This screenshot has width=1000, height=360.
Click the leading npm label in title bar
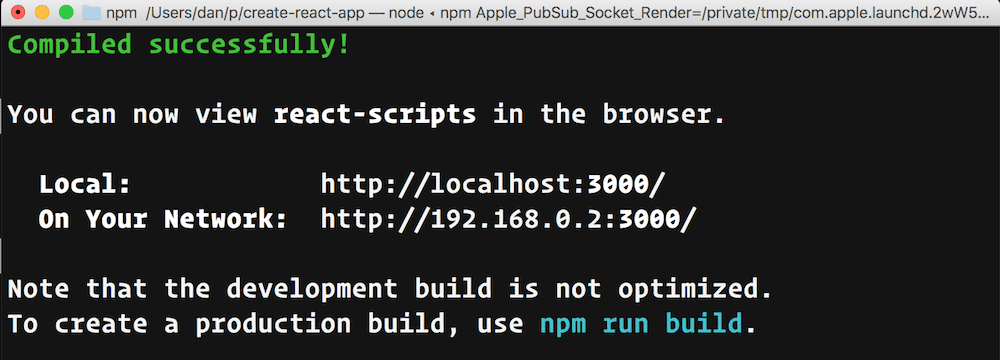pyautogui.click(x=121, y=13)
